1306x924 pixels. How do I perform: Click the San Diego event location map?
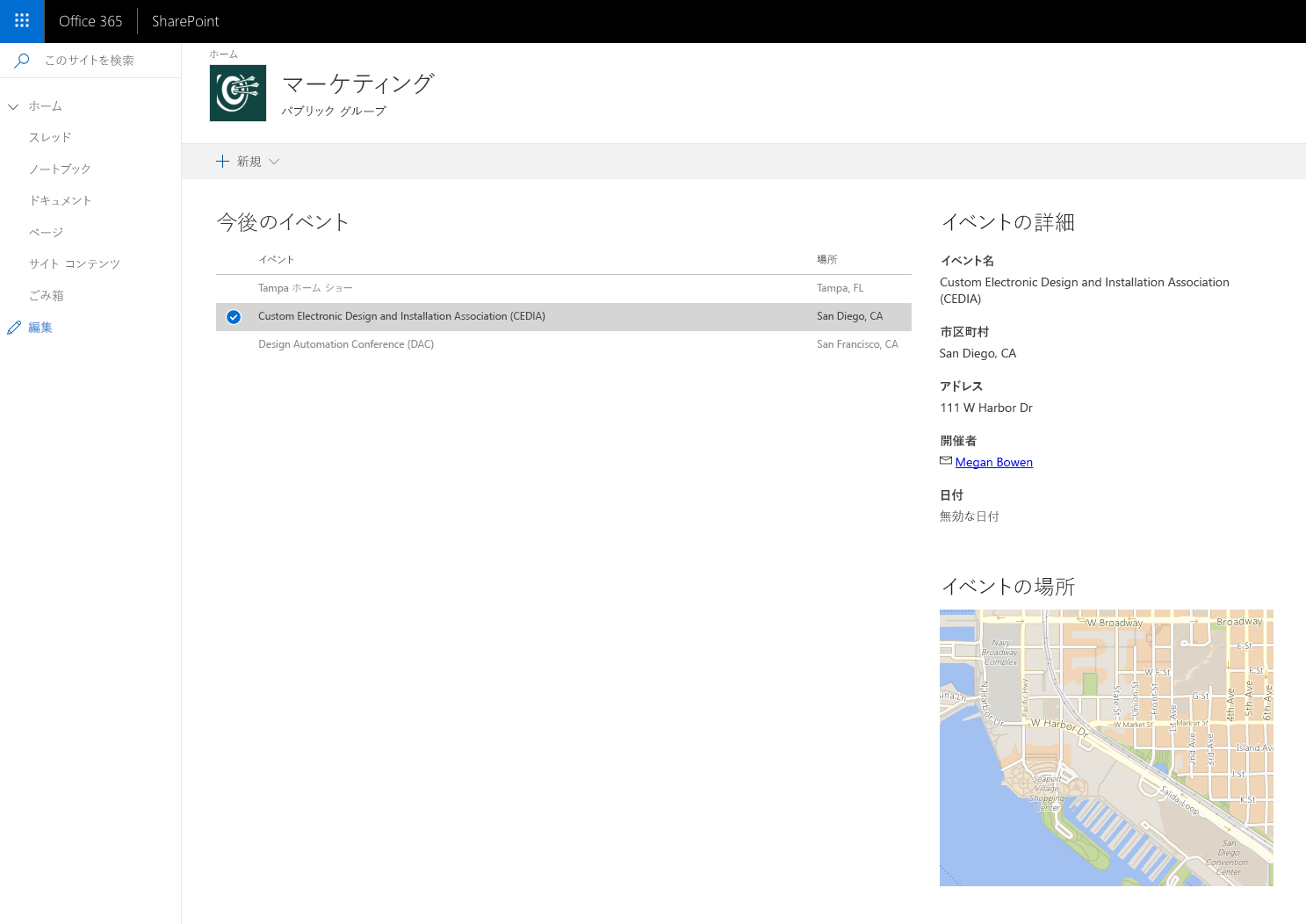[x=1107, y=747]
